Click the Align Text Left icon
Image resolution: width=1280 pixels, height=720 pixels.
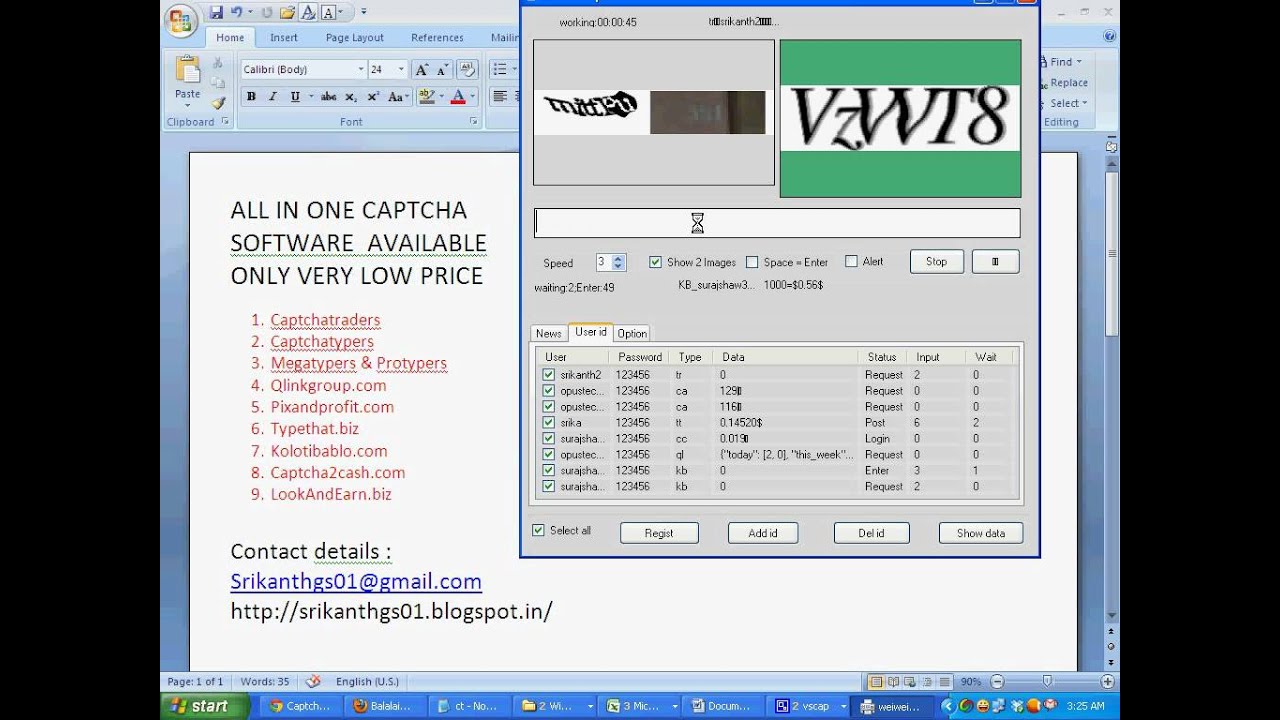pyautogui.click(x=500, y=97)
